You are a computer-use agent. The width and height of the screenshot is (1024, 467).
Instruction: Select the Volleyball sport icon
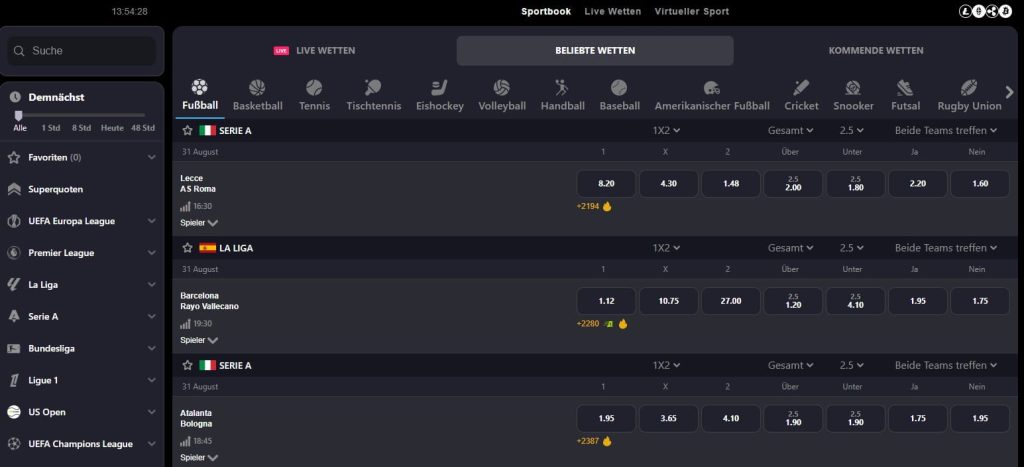click(x=502, y=87)
